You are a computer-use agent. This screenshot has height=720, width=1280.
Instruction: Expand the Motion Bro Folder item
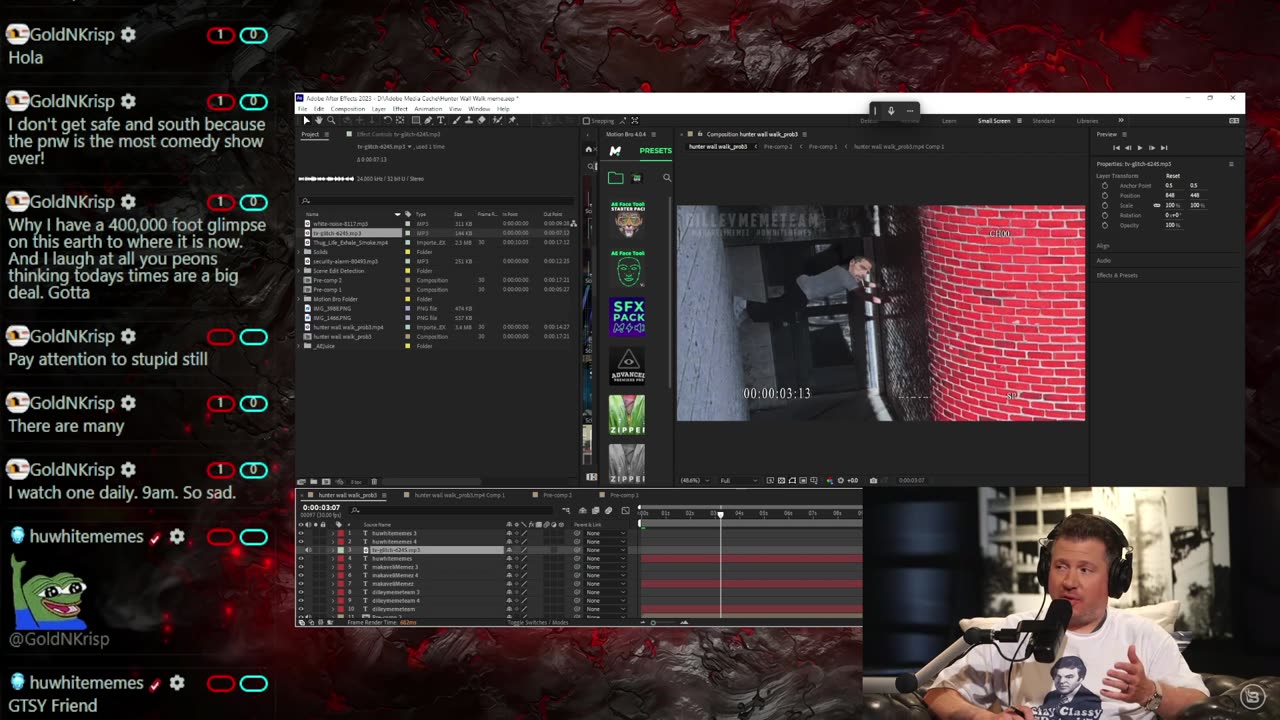(299, 299)
